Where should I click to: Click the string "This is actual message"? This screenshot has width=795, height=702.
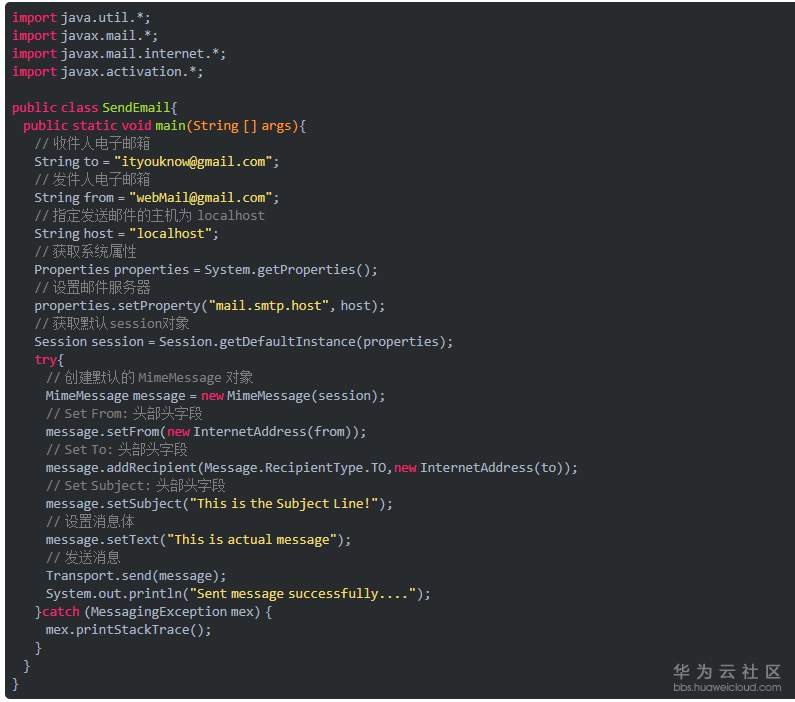click(252, 540)
